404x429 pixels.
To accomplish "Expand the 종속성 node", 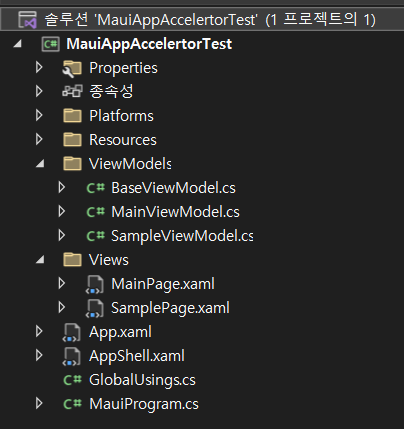I will tap(39, 91).
